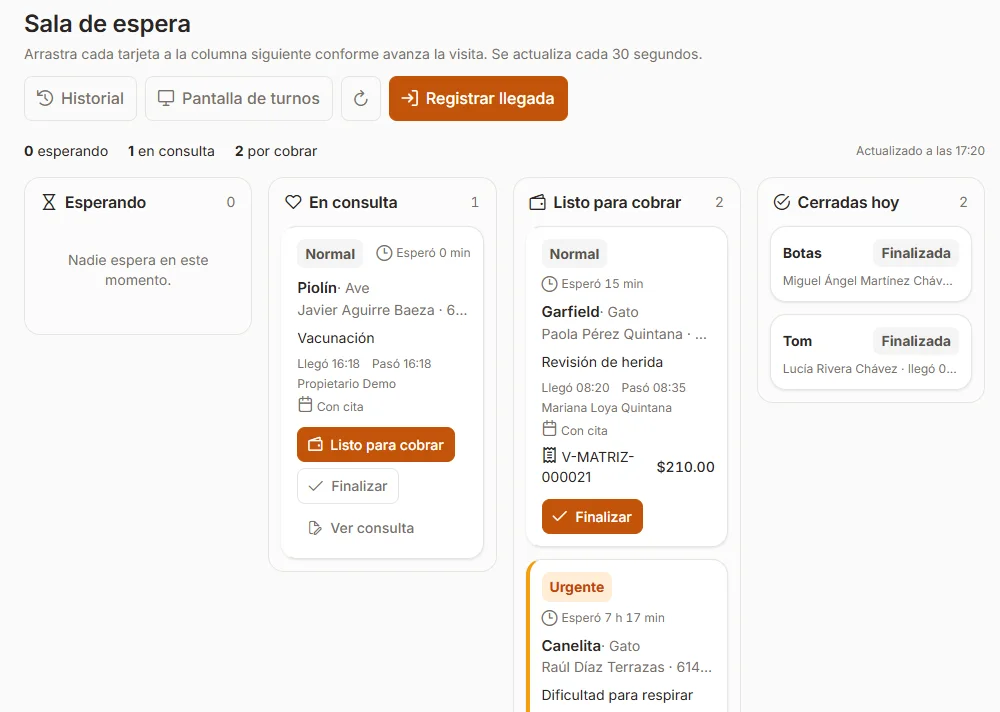Viewport: 1000px width, 712px height.
Task: Click Finalizada badge on Botas card
Action: (x=916, y=253)
